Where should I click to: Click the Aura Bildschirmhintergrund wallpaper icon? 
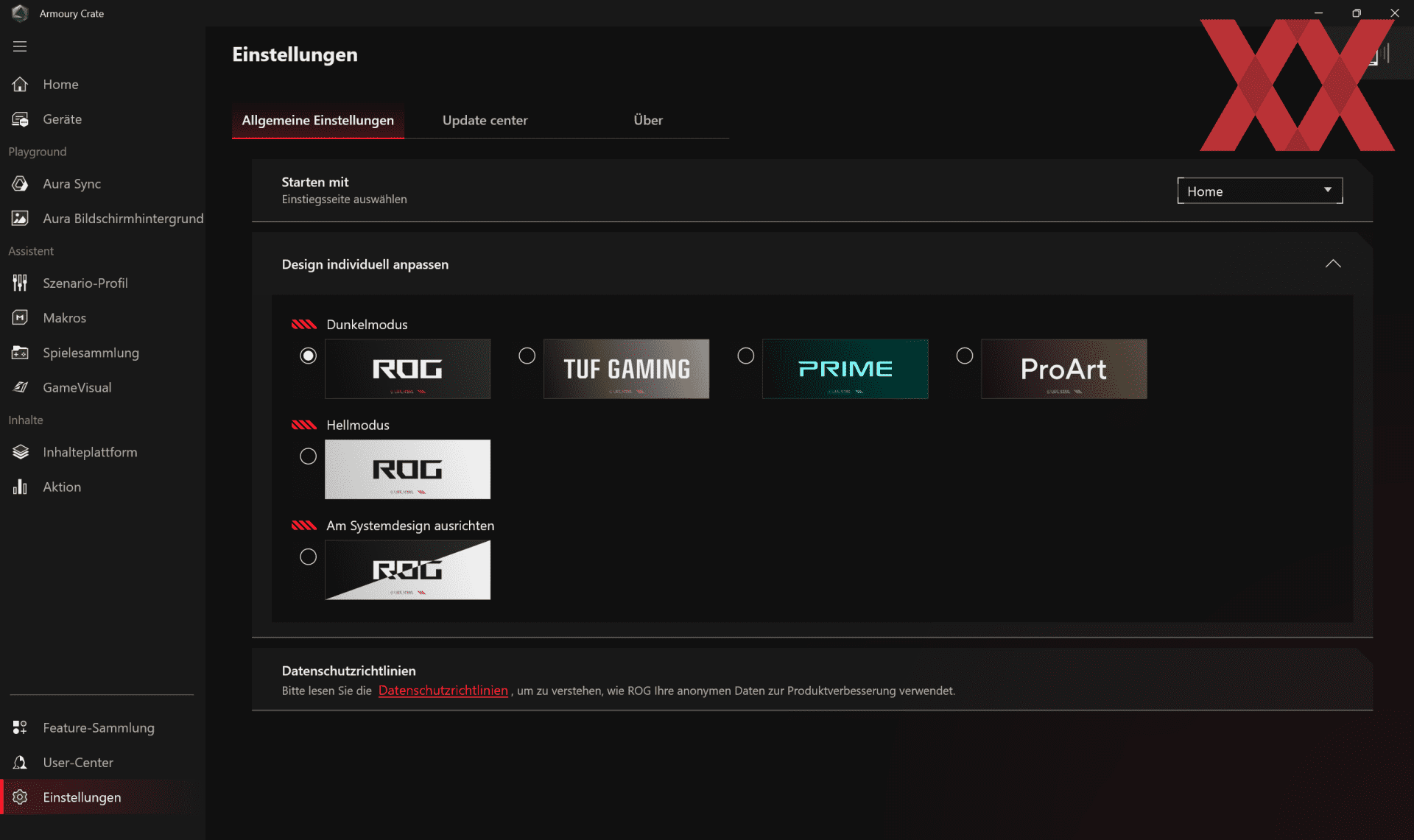coord(20,219)
